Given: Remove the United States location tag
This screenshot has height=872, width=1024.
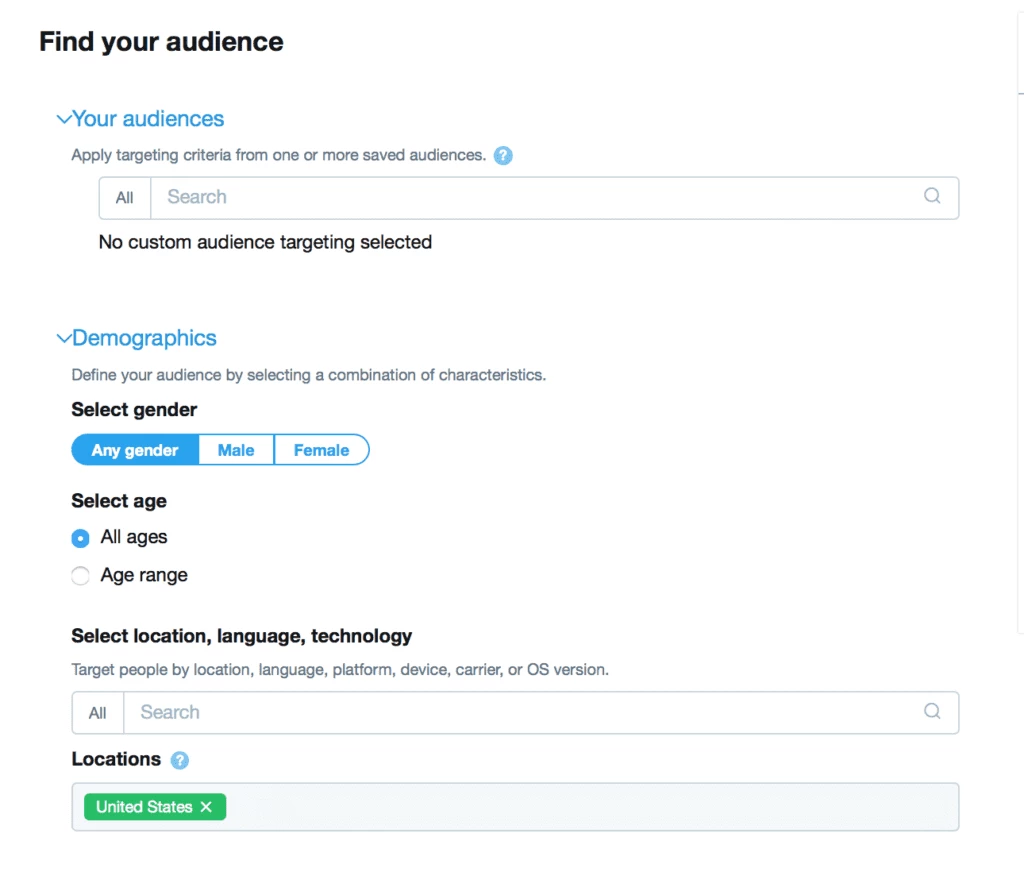Looking at the screenshot, I should [206, 807].
